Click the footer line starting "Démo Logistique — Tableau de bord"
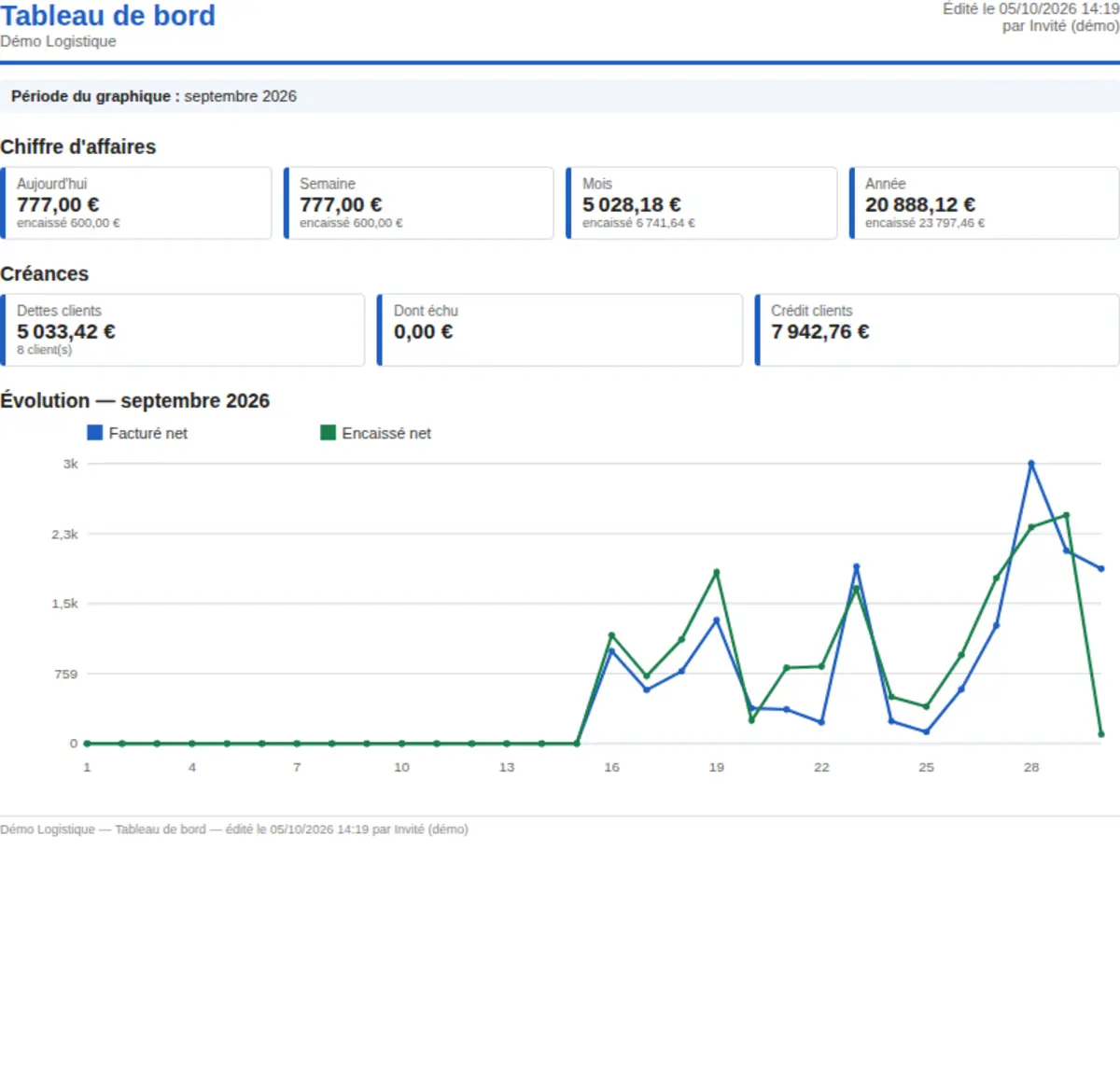Screen dimensions: 1120x1072 click(x=234, y=829)
